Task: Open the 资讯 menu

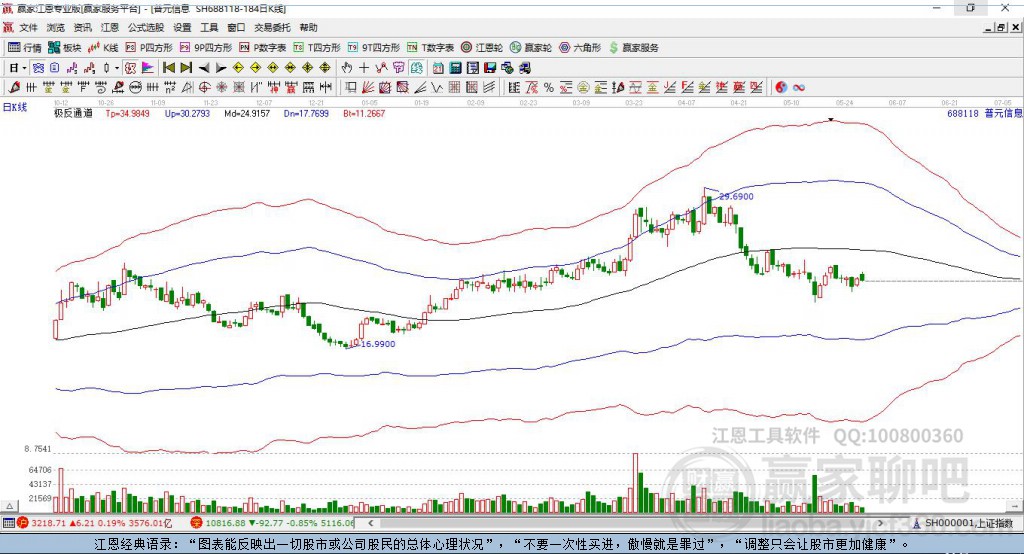Action: [82, 27]
